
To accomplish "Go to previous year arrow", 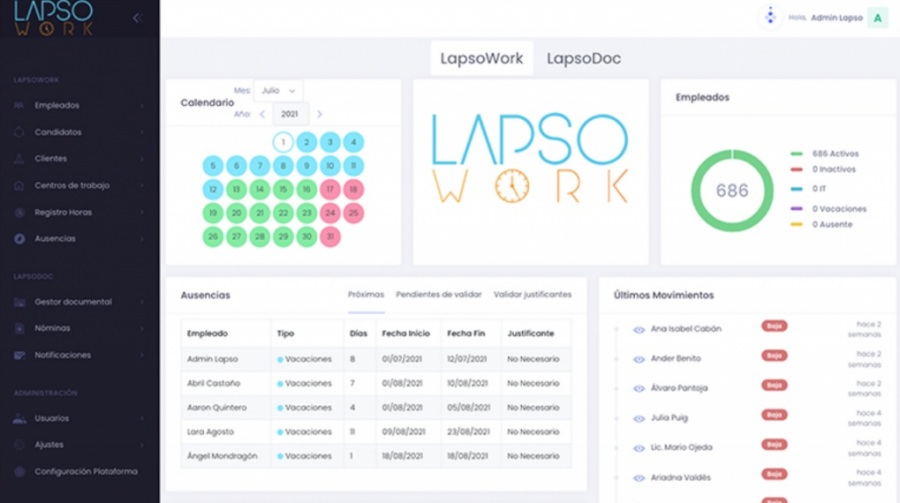I will 262,114.
